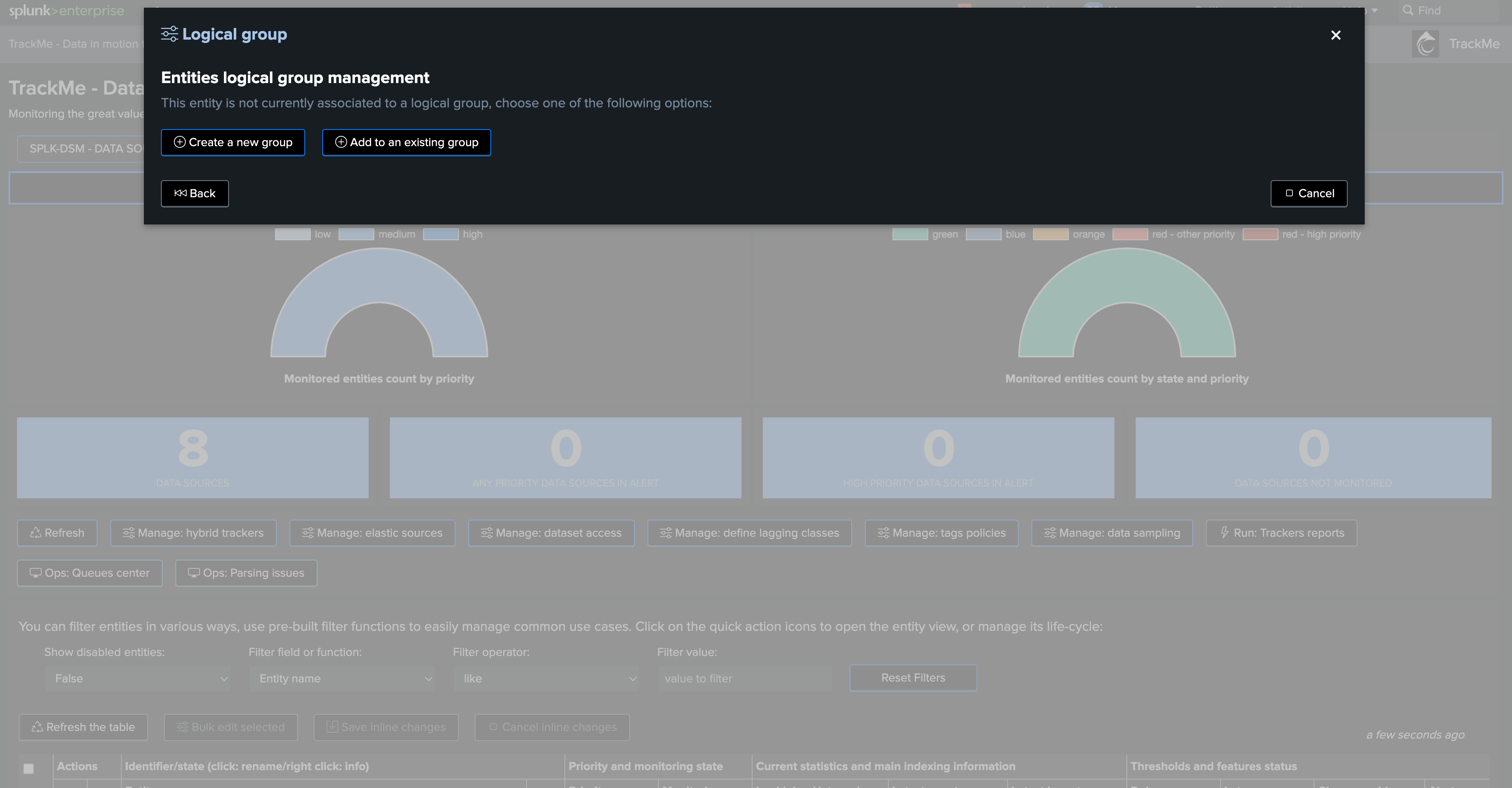Screen dimensions: 1512x788
Task: Click the square icon on the Cancel button
Action: [1289, 193]
